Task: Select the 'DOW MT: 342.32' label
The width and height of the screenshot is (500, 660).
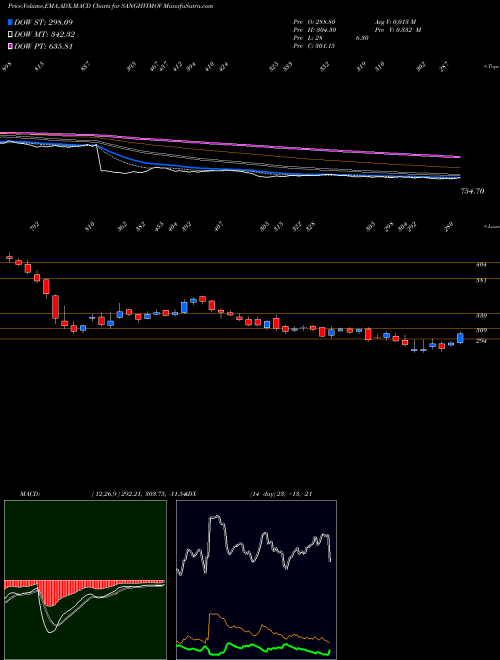Action: (44, 35)
